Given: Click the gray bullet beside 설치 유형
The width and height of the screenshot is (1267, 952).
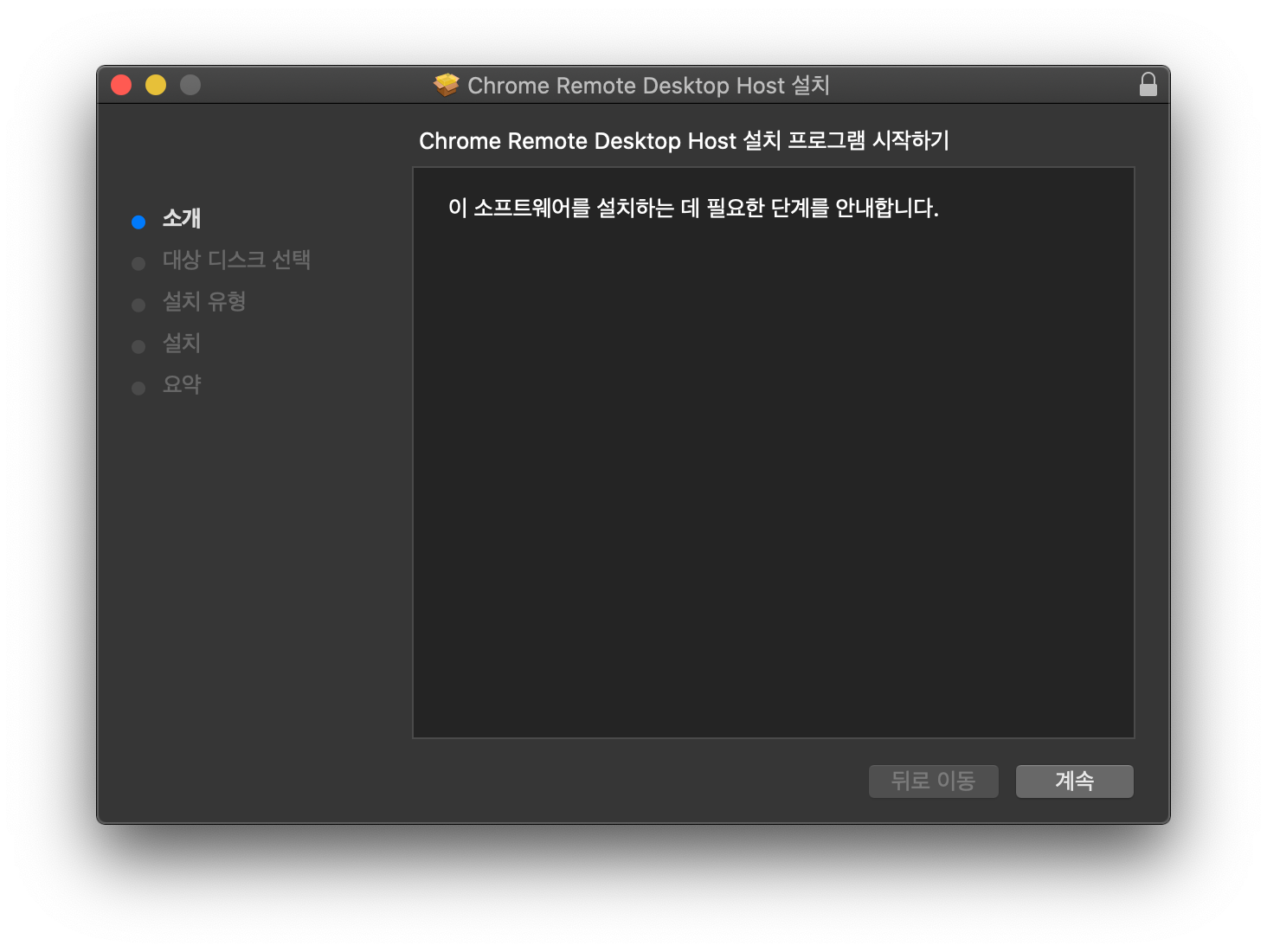Looking at the screenshot, I should (x=138, y=305).
